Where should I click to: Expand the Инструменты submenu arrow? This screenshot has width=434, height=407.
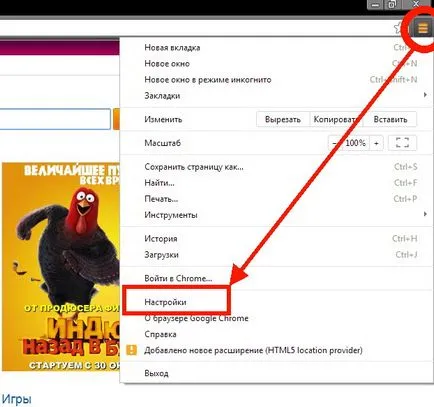425,214
